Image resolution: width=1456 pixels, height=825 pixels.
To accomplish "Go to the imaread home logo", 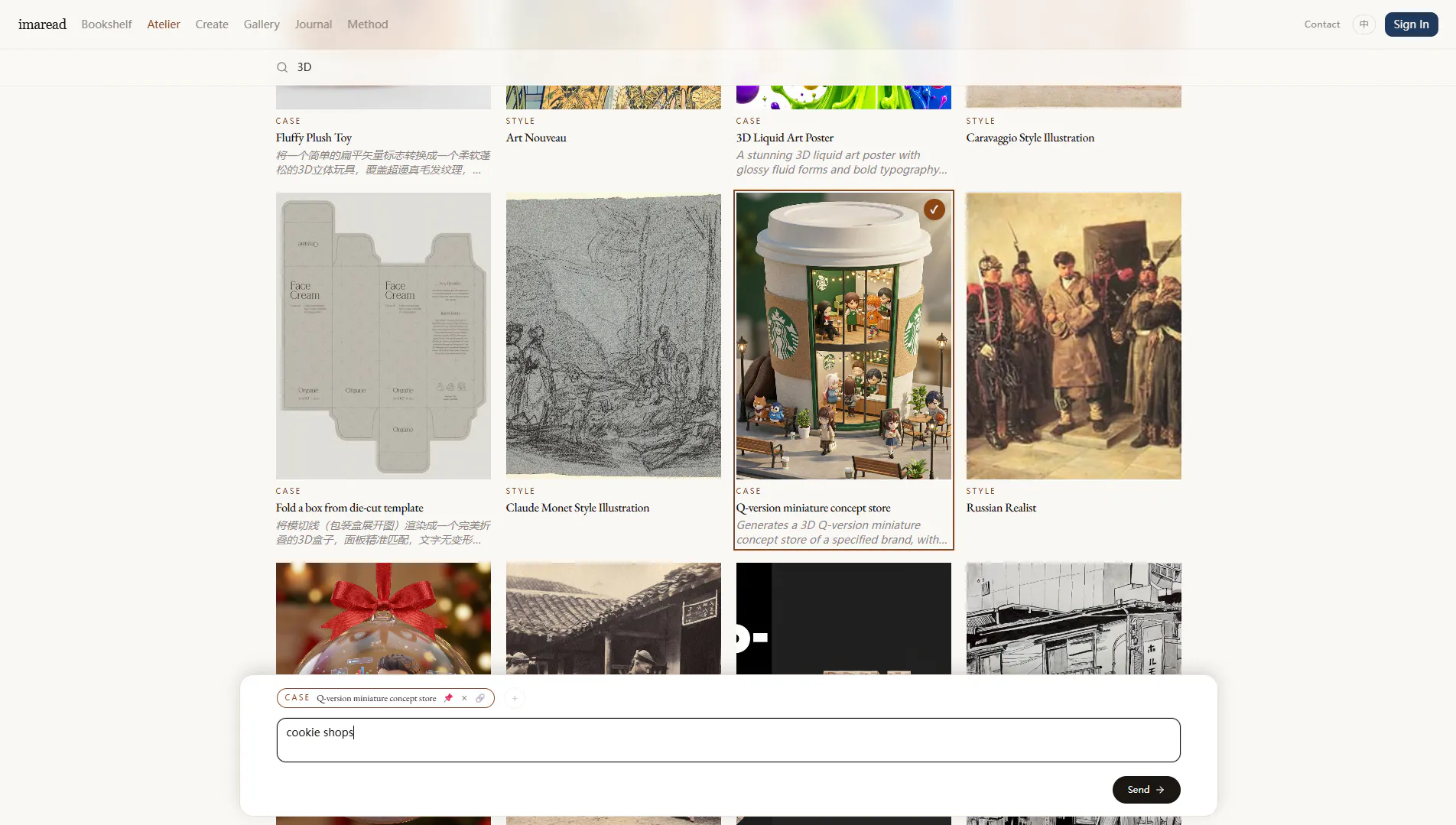I will pos(42,24).
